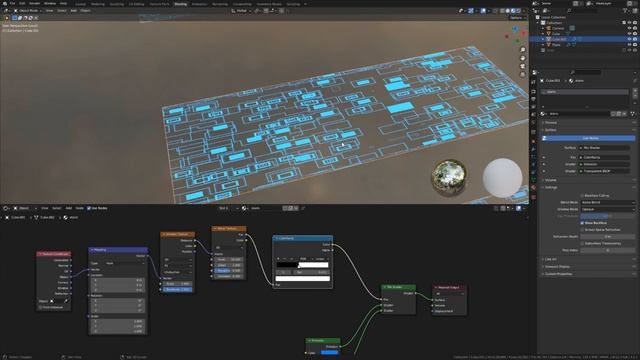Open the Material properties tab
This screenshot has width=640, height=360.
click(x=533, y=188)
